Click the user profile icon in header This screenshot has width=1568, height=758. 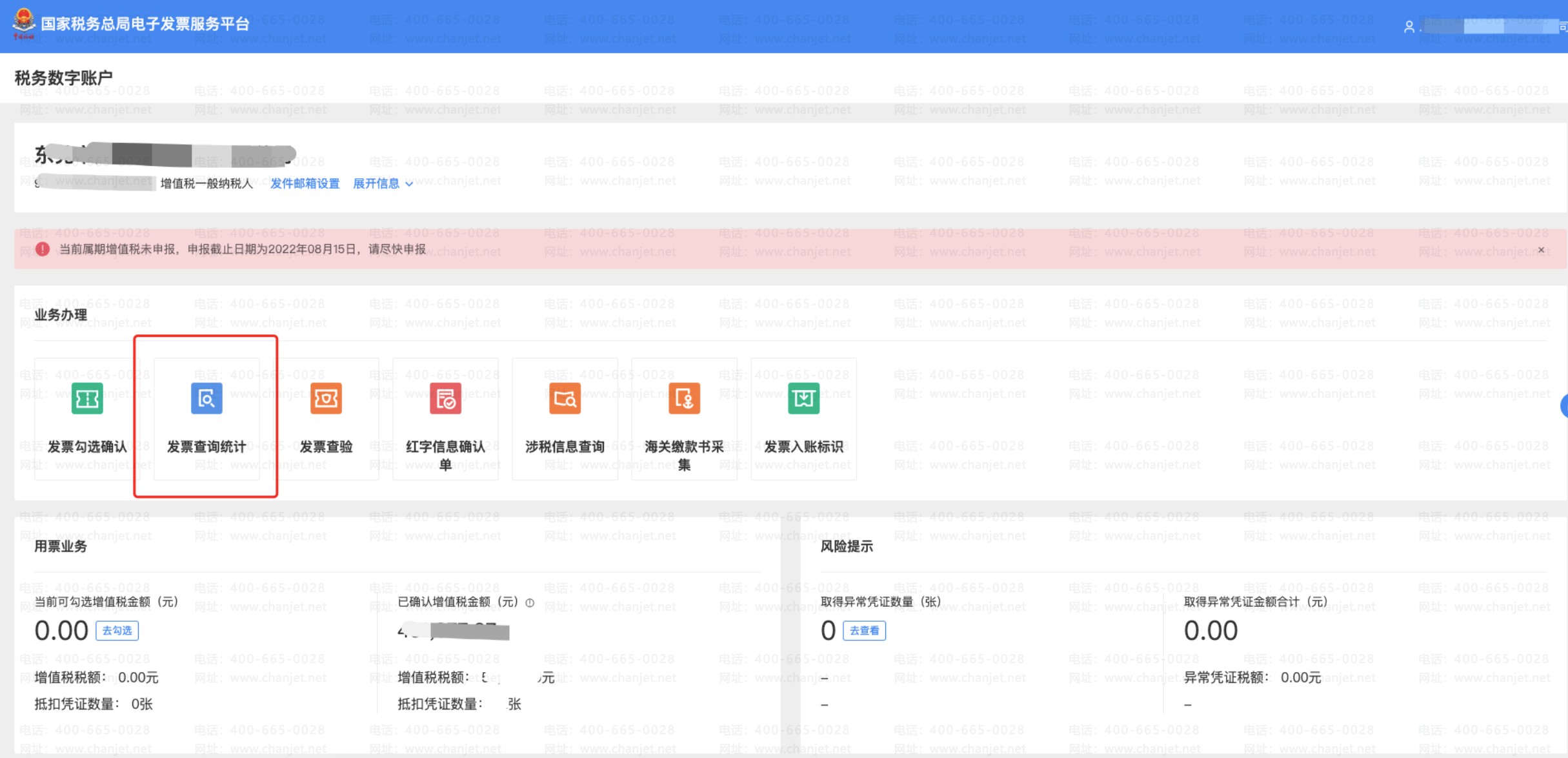tap(1409, 26)
